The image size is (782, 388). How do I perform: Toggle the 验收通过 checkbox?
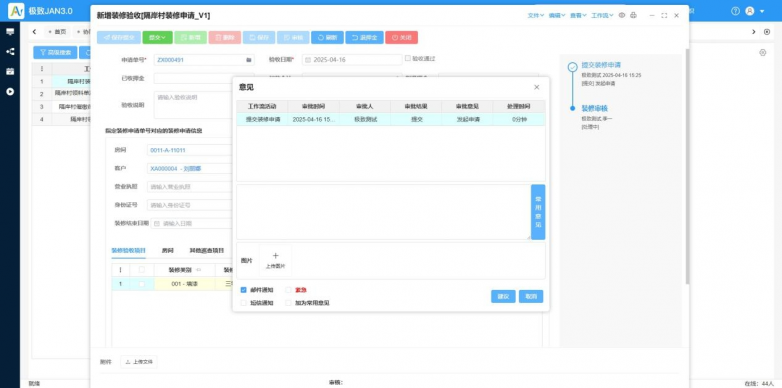coord(407,58)
